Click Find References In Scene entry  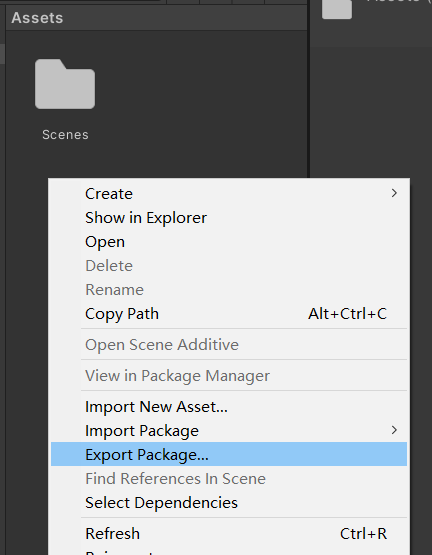click(x=229, y=479)
